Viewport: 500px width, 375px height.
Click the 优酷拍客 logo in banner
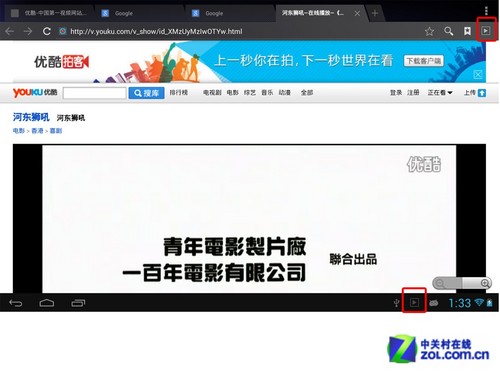point(62,62)
